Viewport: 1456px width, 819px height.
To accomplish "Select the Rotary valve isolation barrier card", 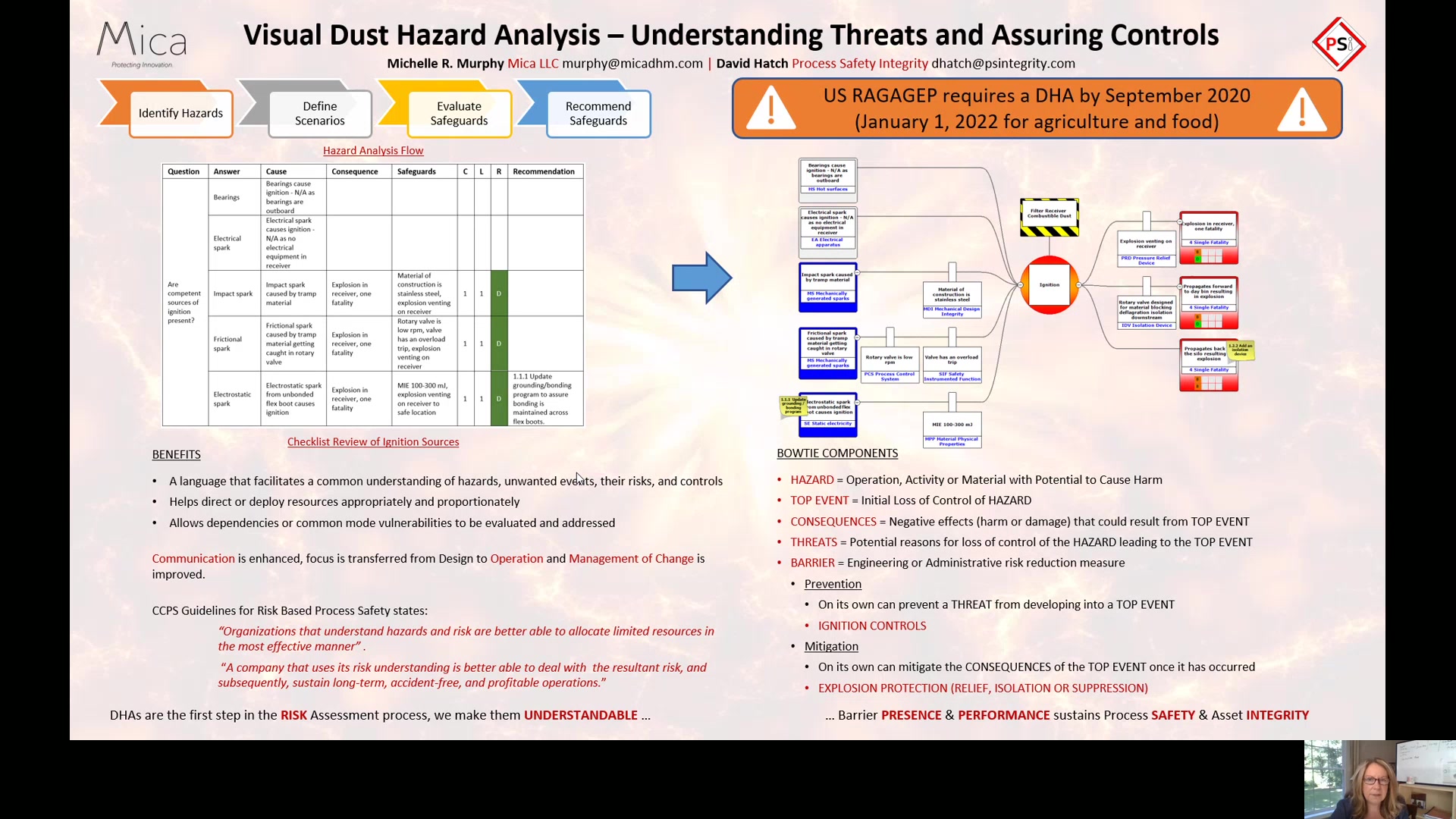I will 1146,311.
